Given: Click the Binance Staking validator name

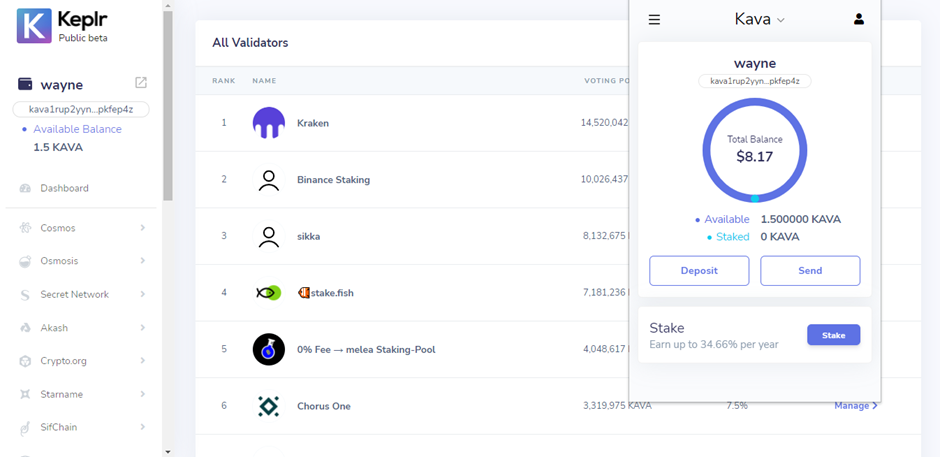Looking at the screenshot, I should pos(333,179).
